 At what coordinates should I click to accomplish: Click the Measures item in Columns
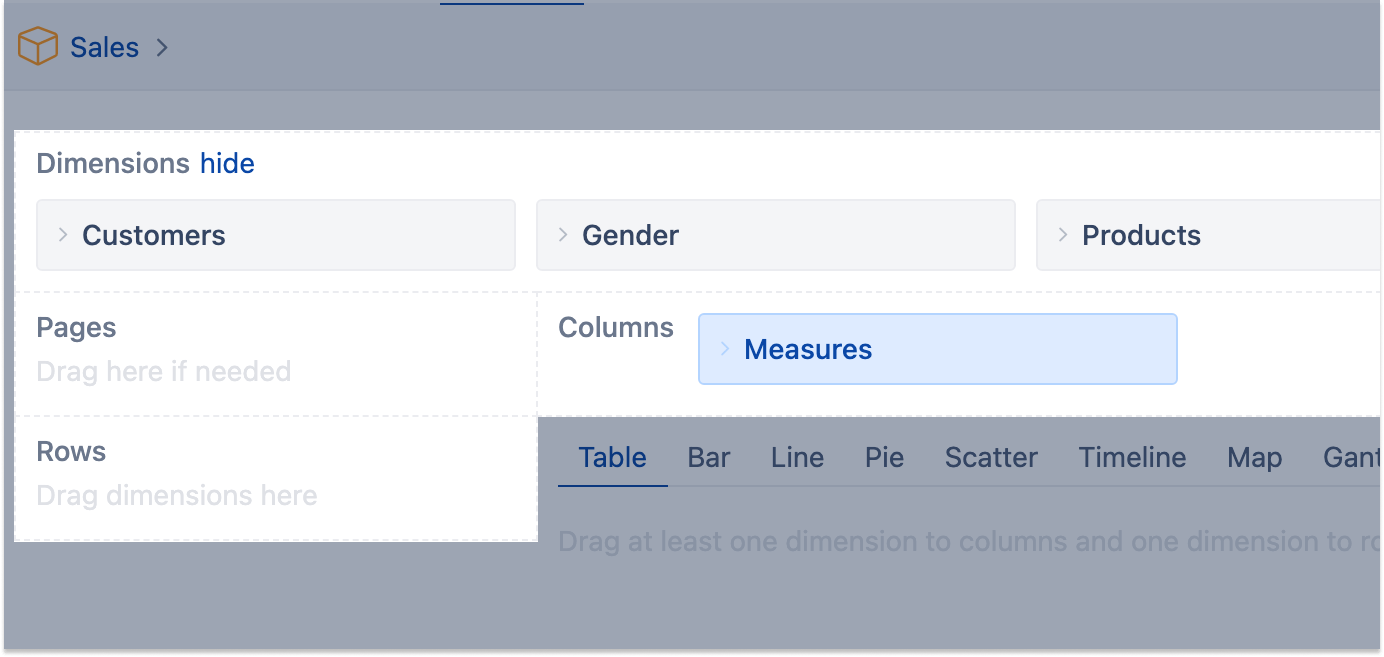pyautogui.click(x=937, y=349)
